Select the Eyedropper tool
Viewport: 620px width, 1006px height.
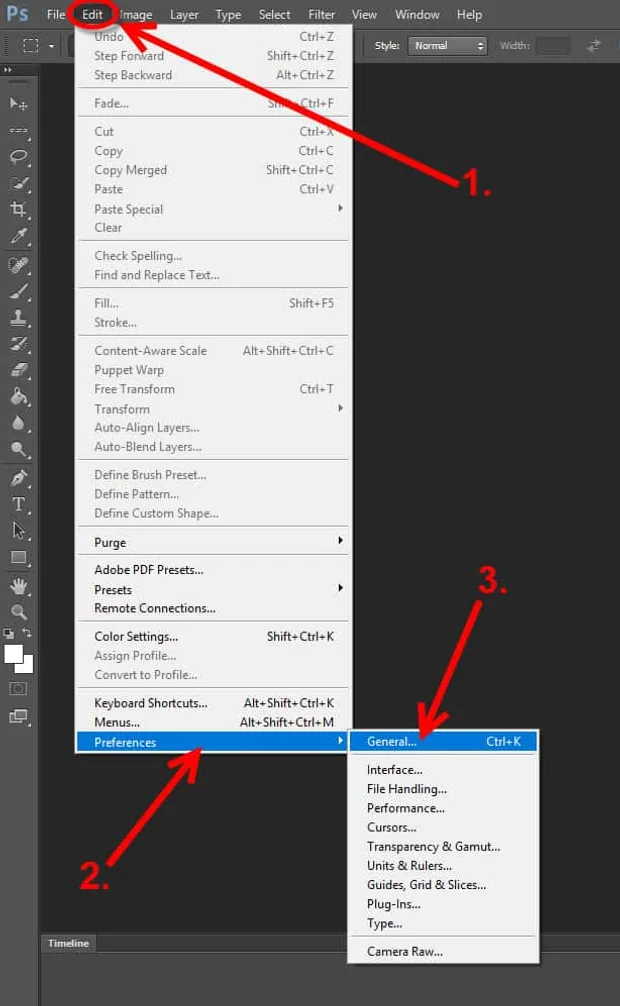[x=18, y=236]
